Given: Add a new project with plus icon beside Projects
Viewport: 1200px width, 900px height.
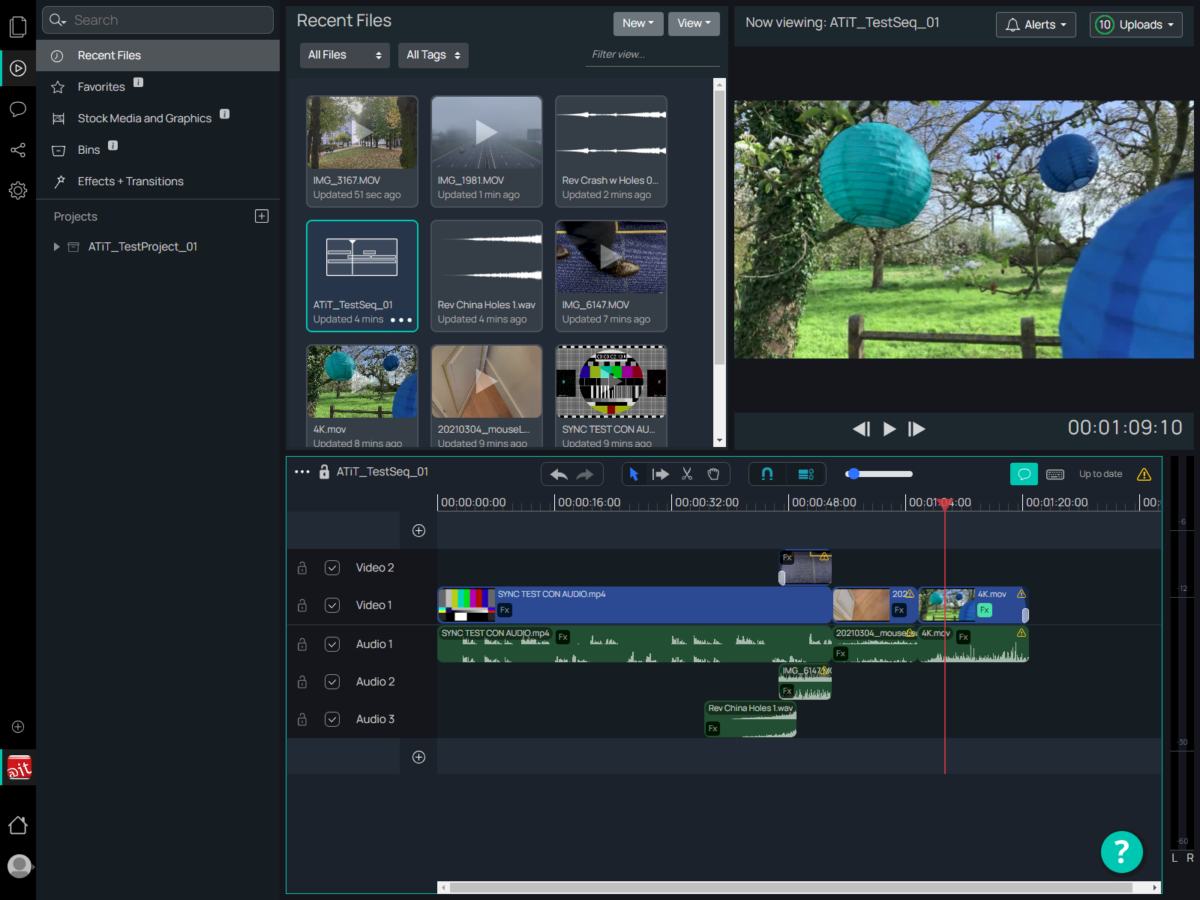Looking at the screenshot, I should pos(262,216).
